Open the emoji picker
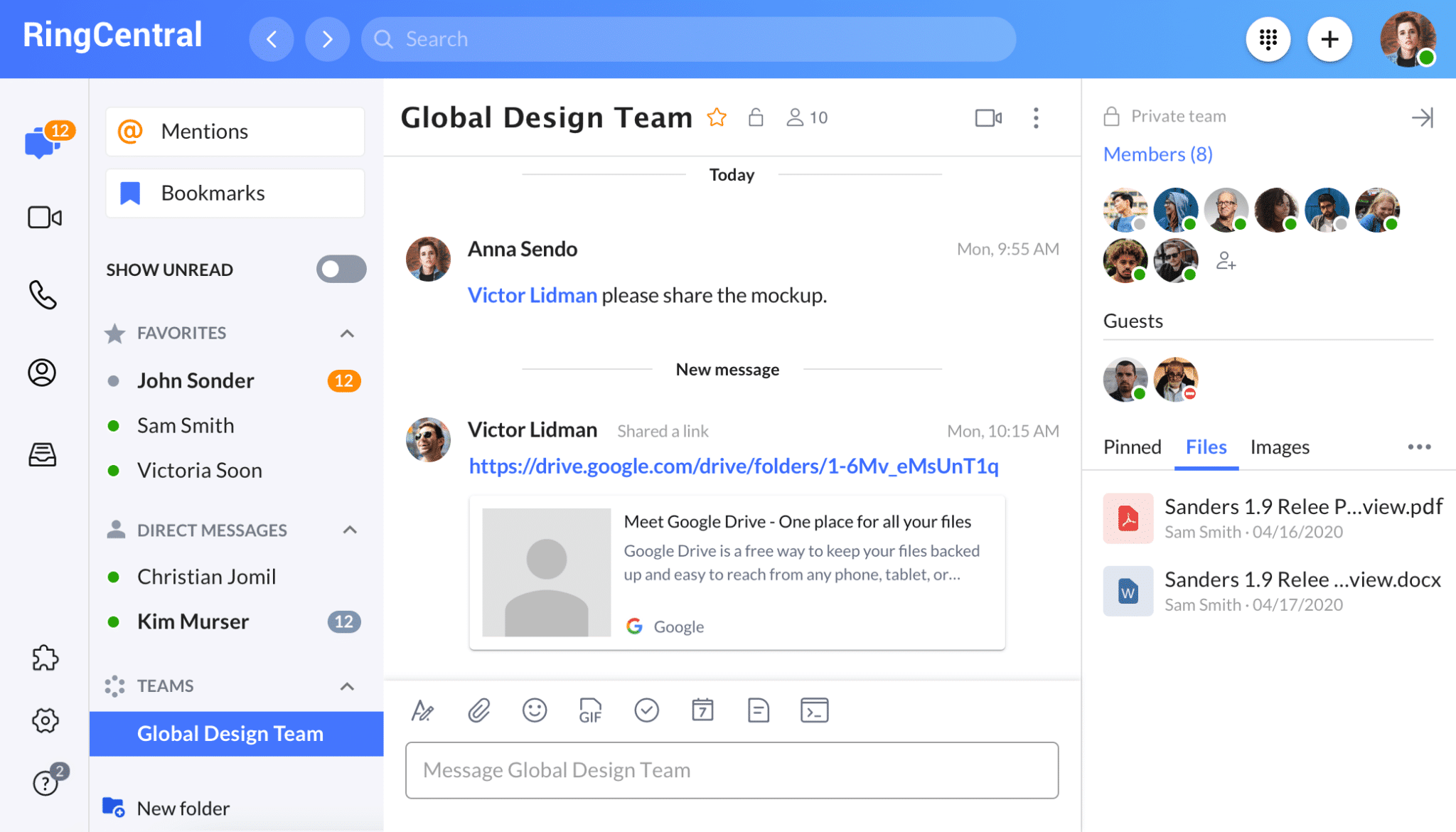This screenshot has height=832, width=1456. [535, 710]
